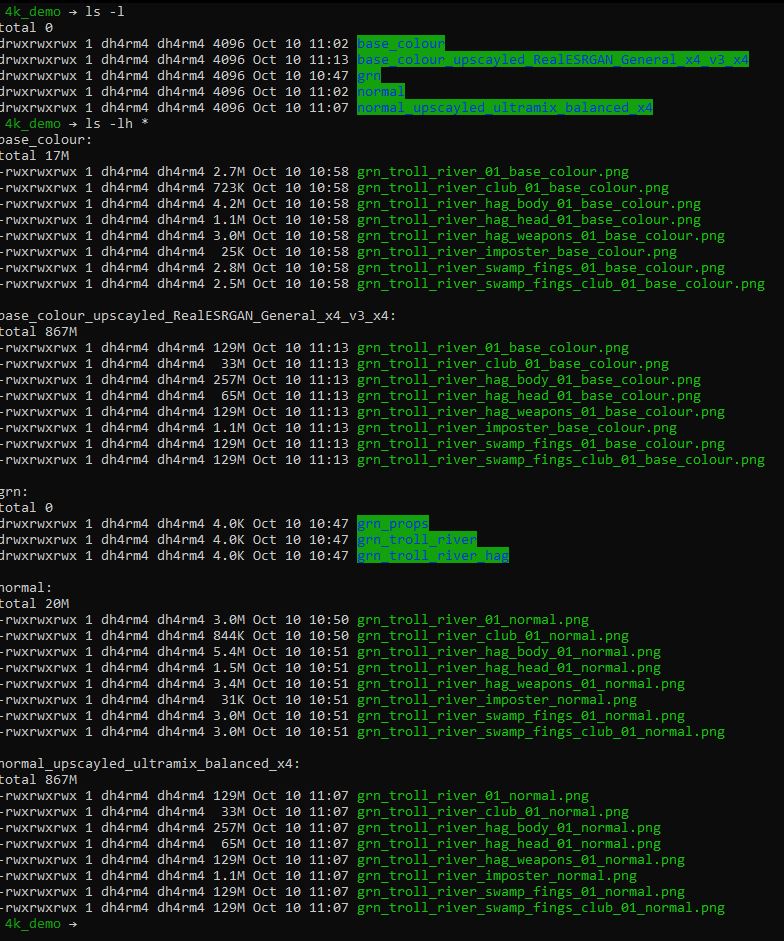
Task: Click normal_upscayled_ultramix_balanced_x4 highlighted directory name
Action: pyautogui.click(x=504, y=107)
